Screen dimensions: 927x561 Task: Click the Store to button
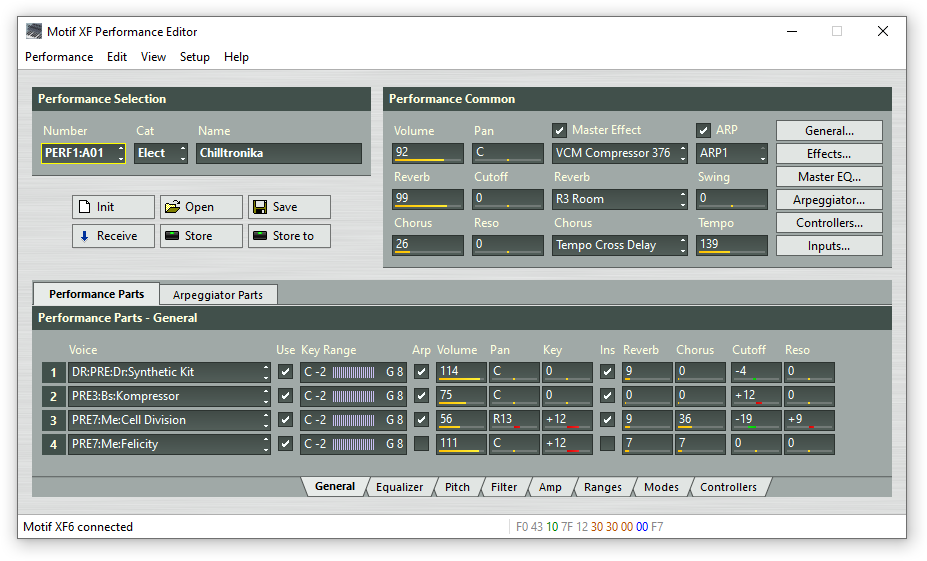click(288, 236)
